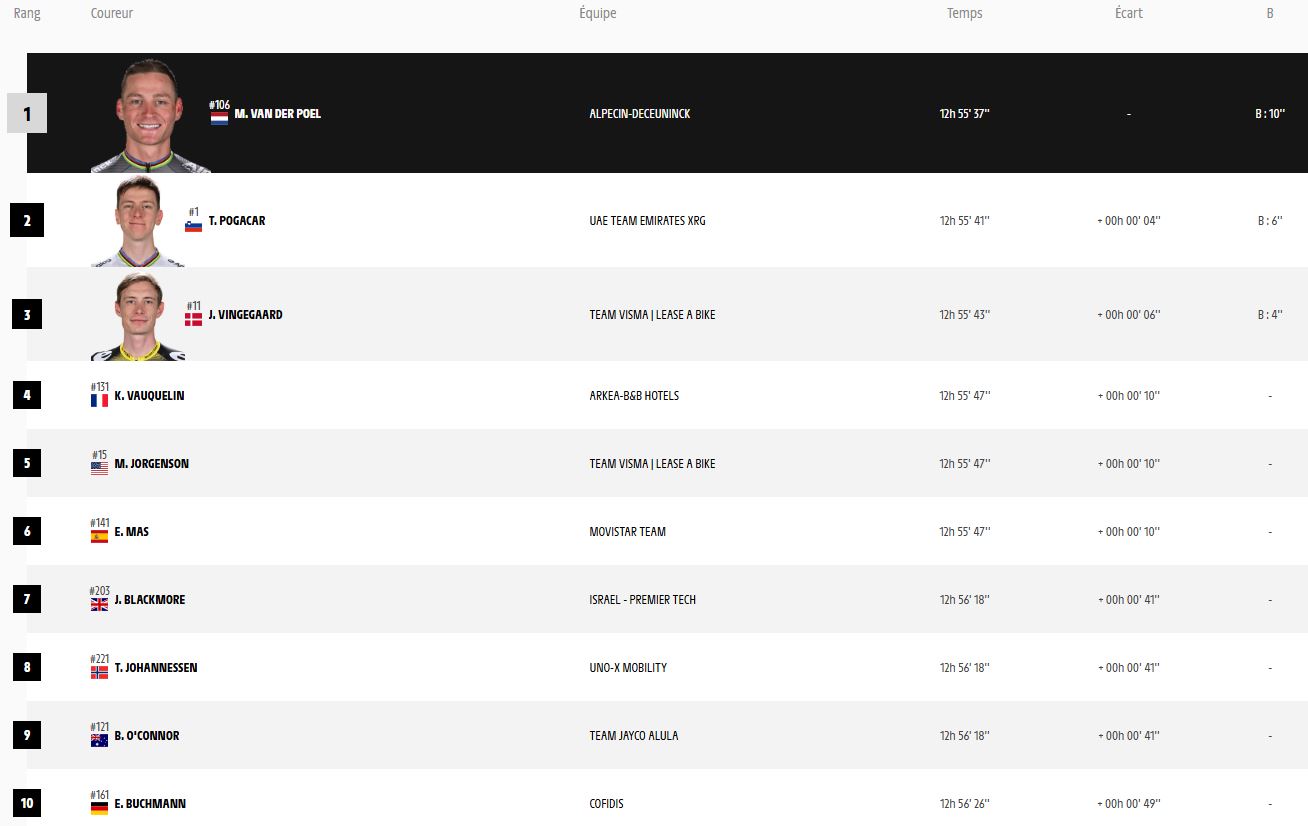The image size is (1308, 826).
Task: Click the Netherlands flag beside Van der Poel
Action: click(219, 118)
